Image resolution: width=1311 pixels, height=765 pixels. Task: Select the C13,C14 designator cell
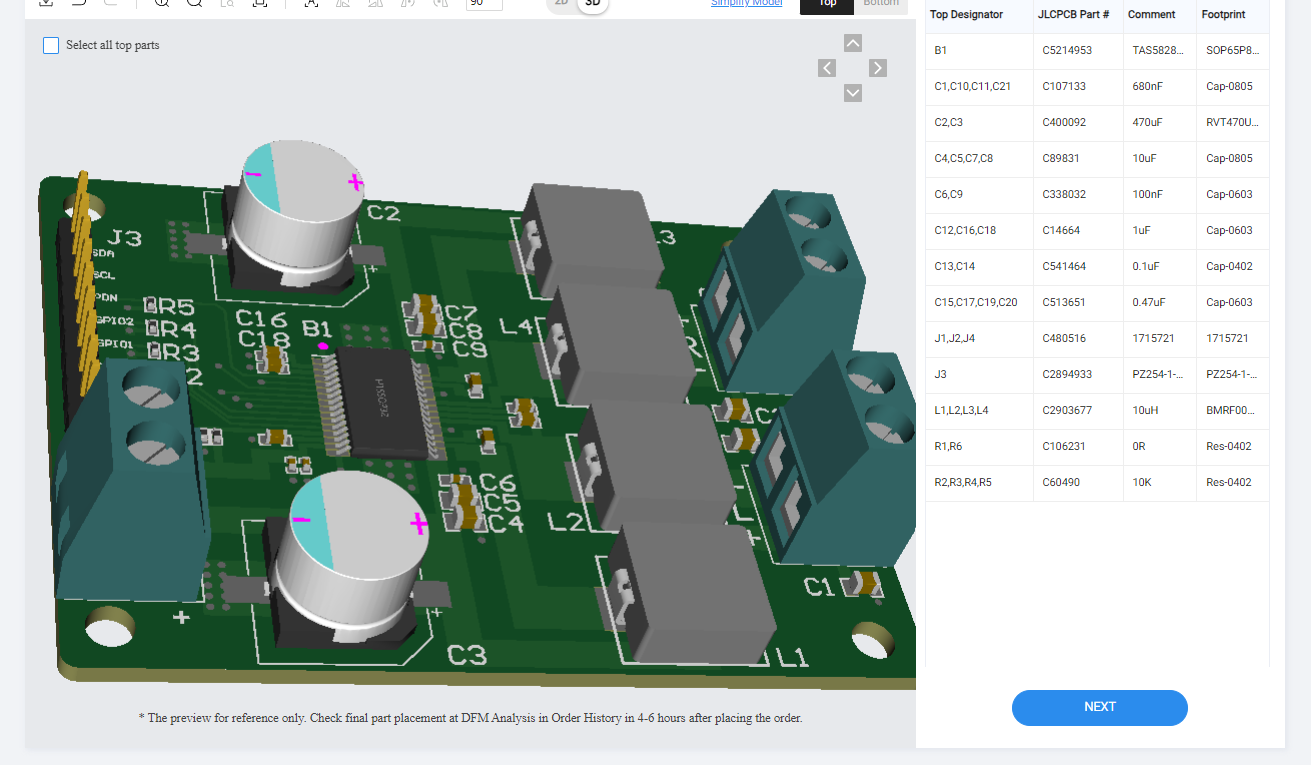[x=979, y=266]
